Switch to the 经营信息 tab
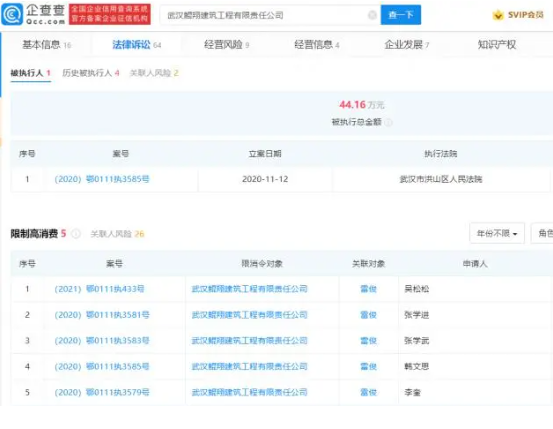Screen dimensions: 553x429 click(317, 45)
